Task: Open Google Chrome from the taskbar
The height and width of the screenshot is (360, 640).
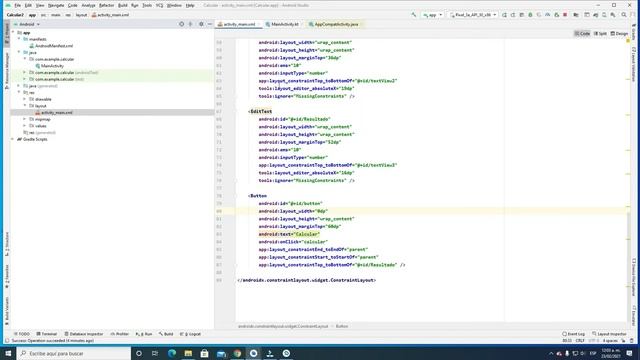Action: tap(237, 353)
